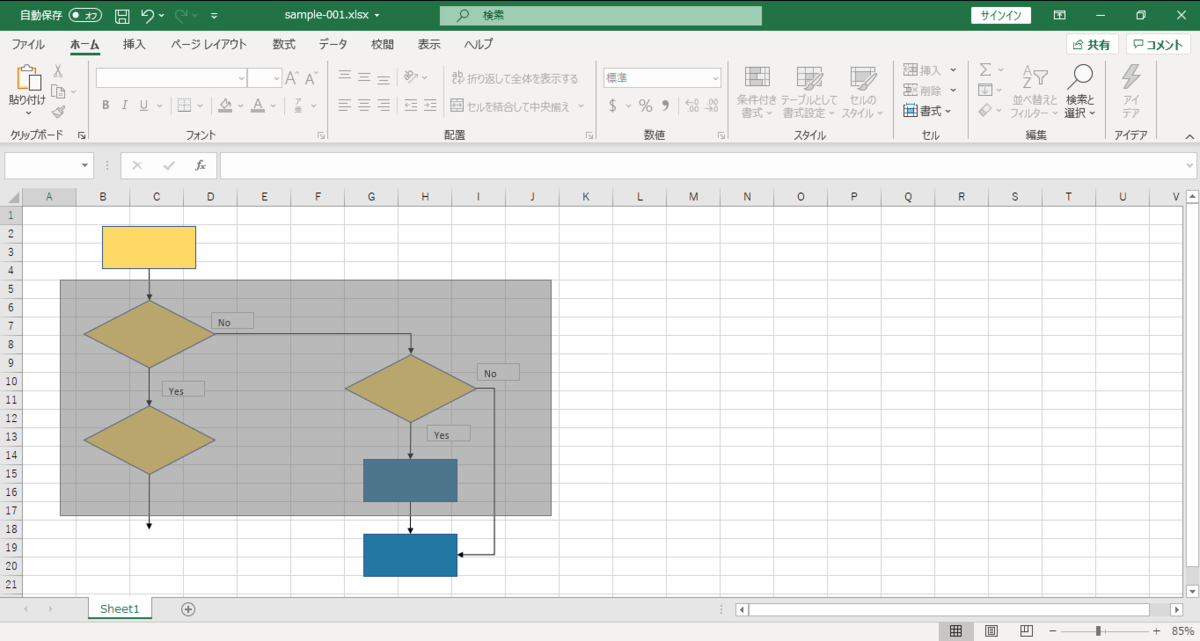The height and width of the screenshot is (641, 1200).
Task: Click the 挿入 fx function button
Action: point(199,165)
